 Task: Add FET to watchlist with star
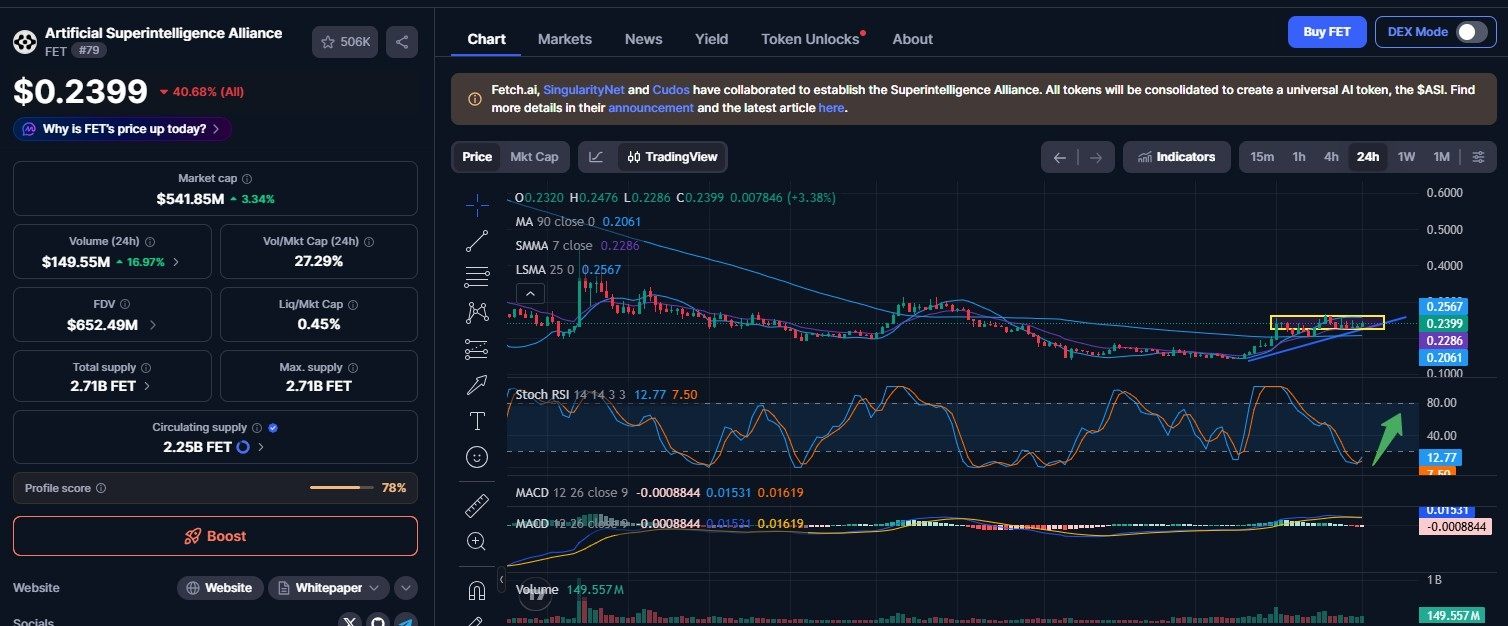pos(345,42)
